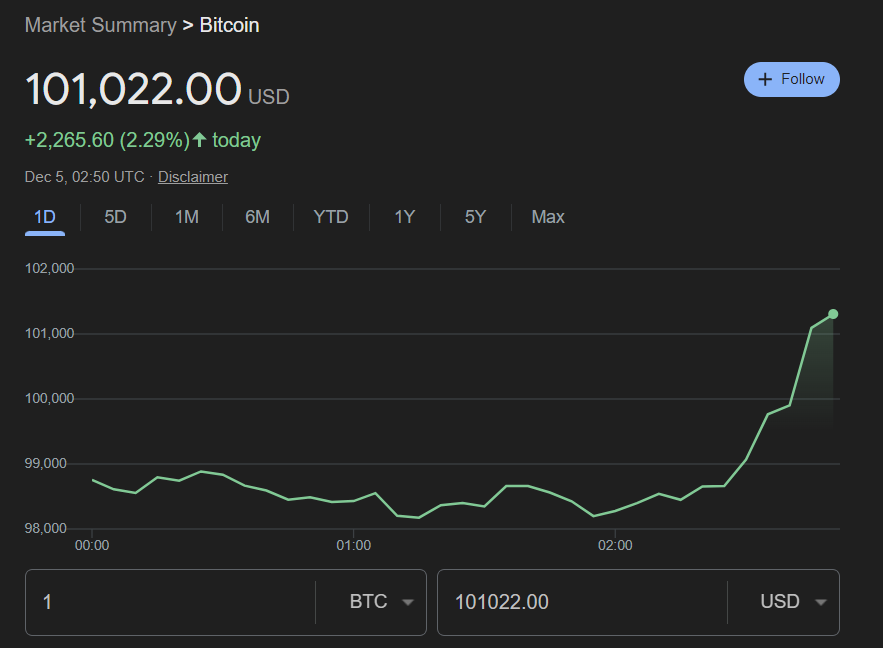Click the plus icon in Follow button
Screen dimensions: 883x648
(x=765, y=79)
